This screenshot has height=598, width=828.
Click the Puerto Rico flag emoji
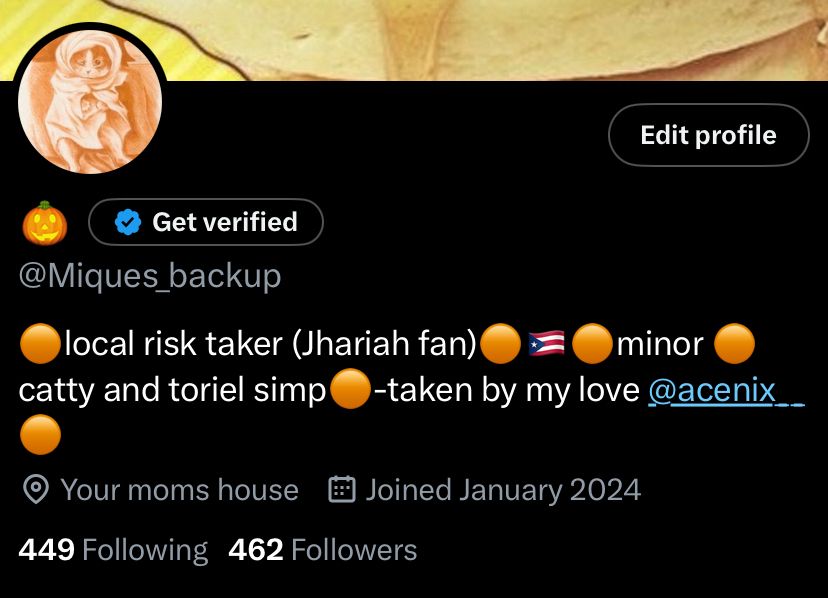click(x=547, y=344)
